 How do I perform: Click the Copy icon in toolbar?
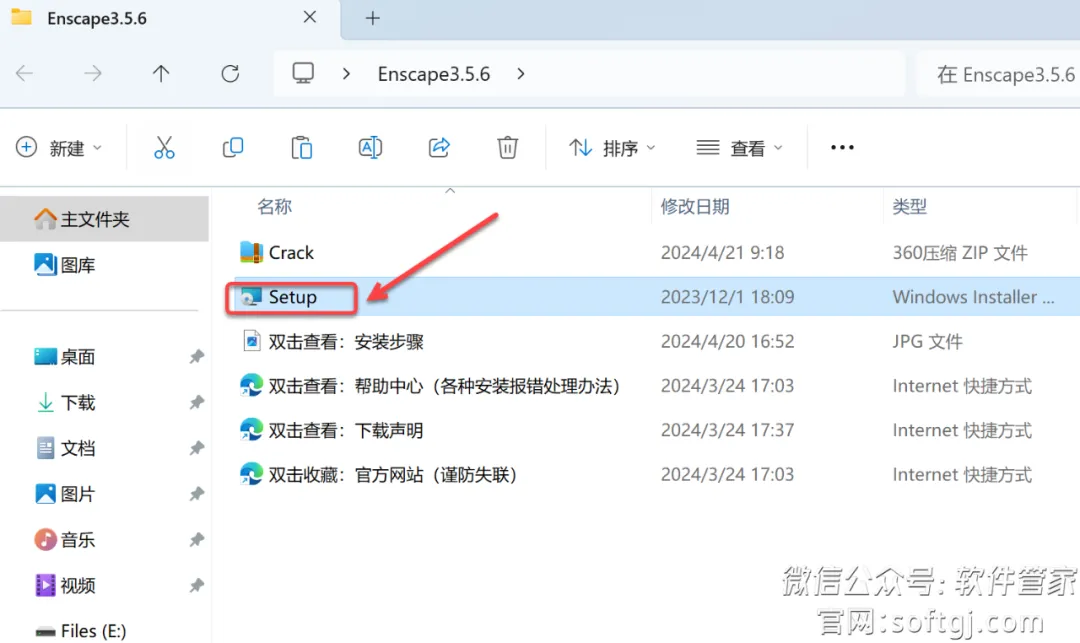pyautogui.click(x=233, y=147)
